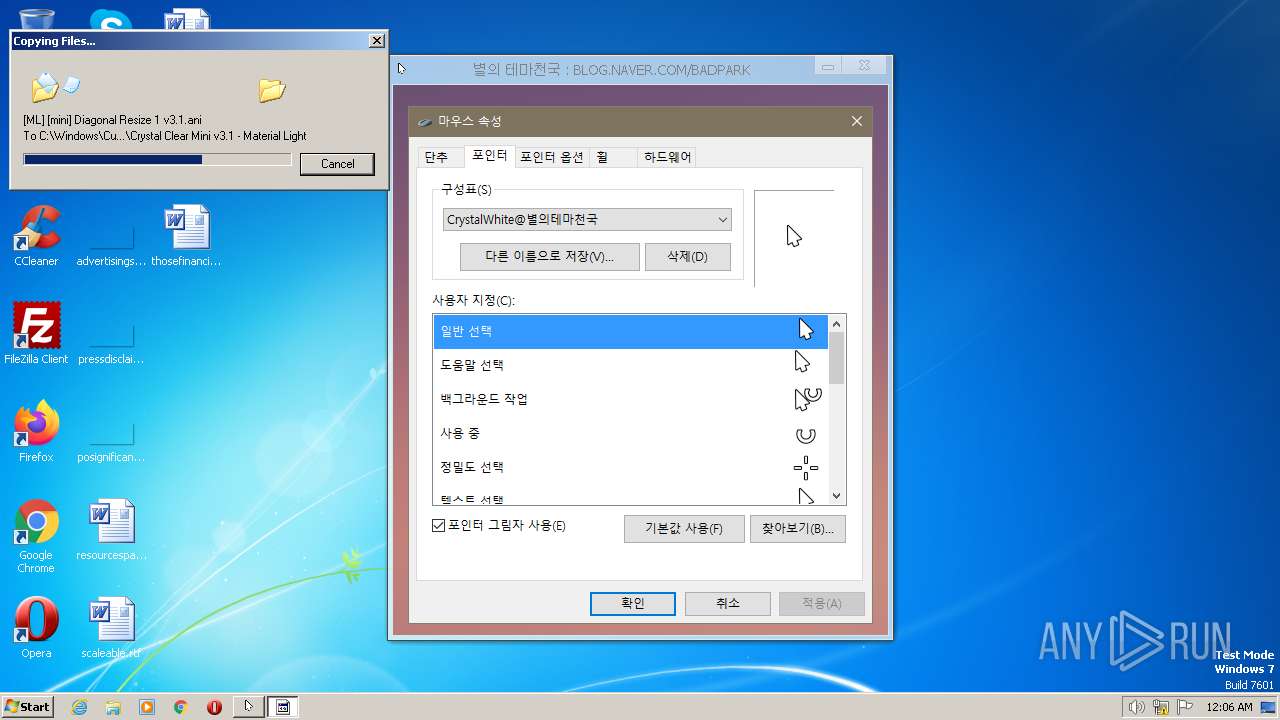Launch Chrome from the taskbar
The width and height of the screenshot is (1280, 720).
pos(180,707)
